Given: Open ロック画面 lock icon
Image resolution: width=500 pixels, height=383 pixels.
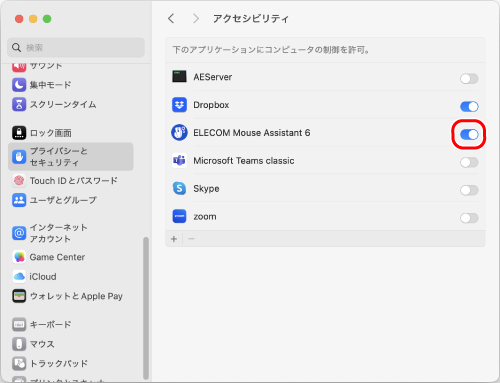Looking at the screenshot, I should 19,133.
